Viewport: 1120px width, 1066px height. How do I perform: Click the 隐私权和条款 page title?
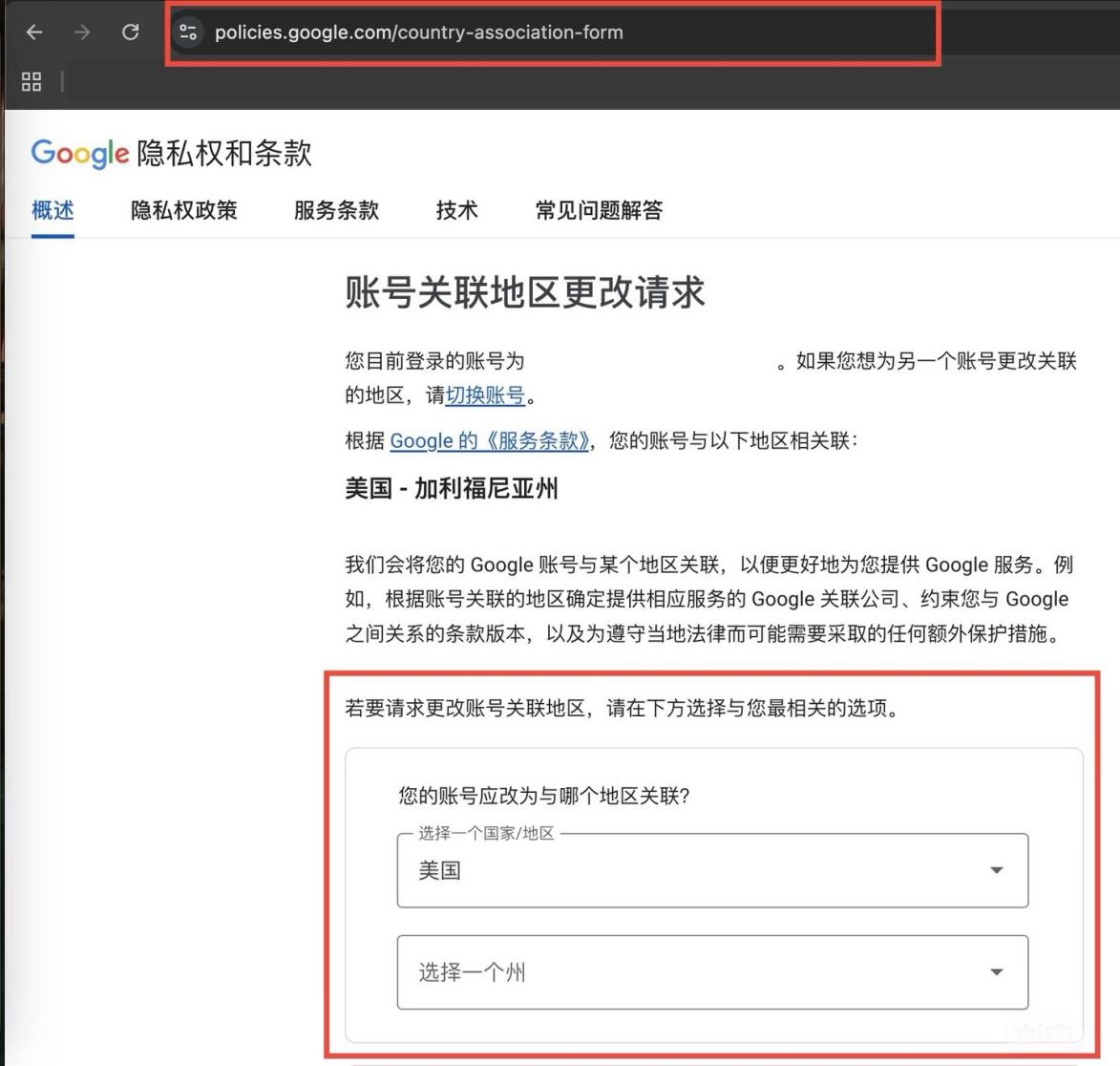(224, 153)
